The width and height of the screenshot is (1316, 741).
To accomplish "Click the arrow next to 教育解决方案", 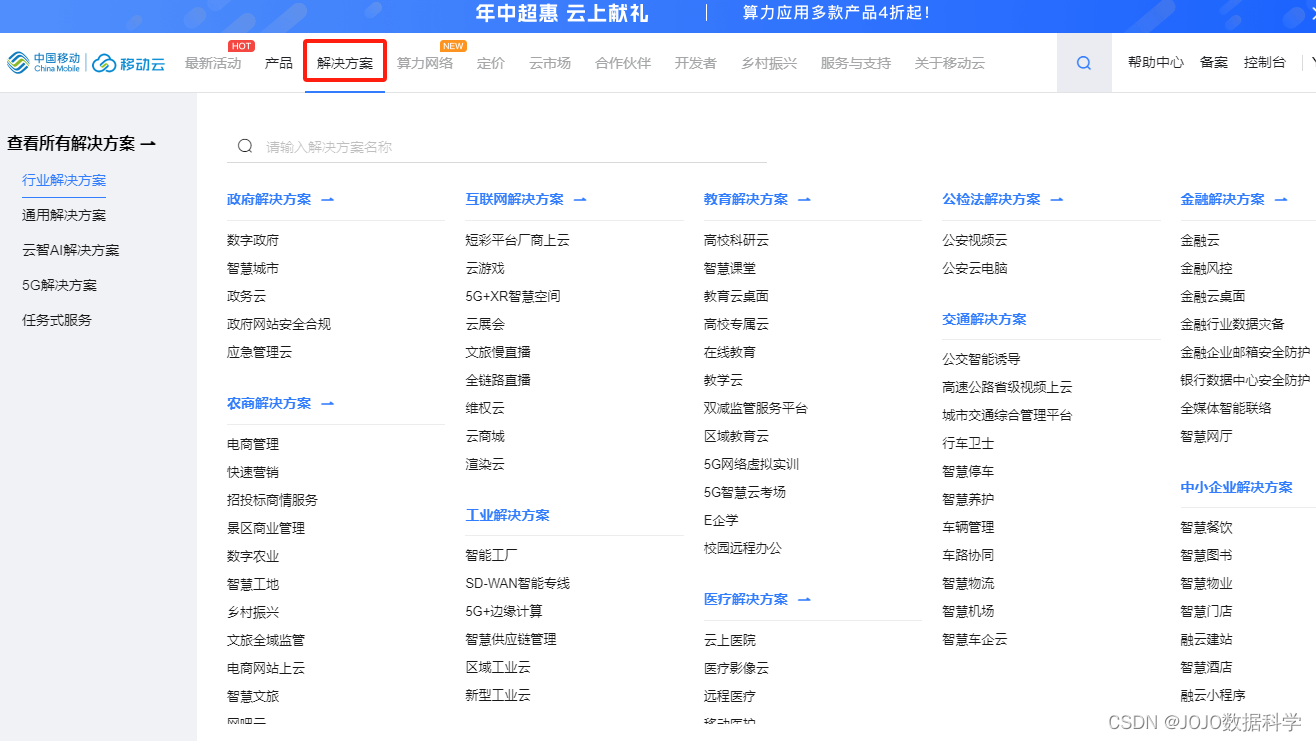I will [x=804, y=200].
